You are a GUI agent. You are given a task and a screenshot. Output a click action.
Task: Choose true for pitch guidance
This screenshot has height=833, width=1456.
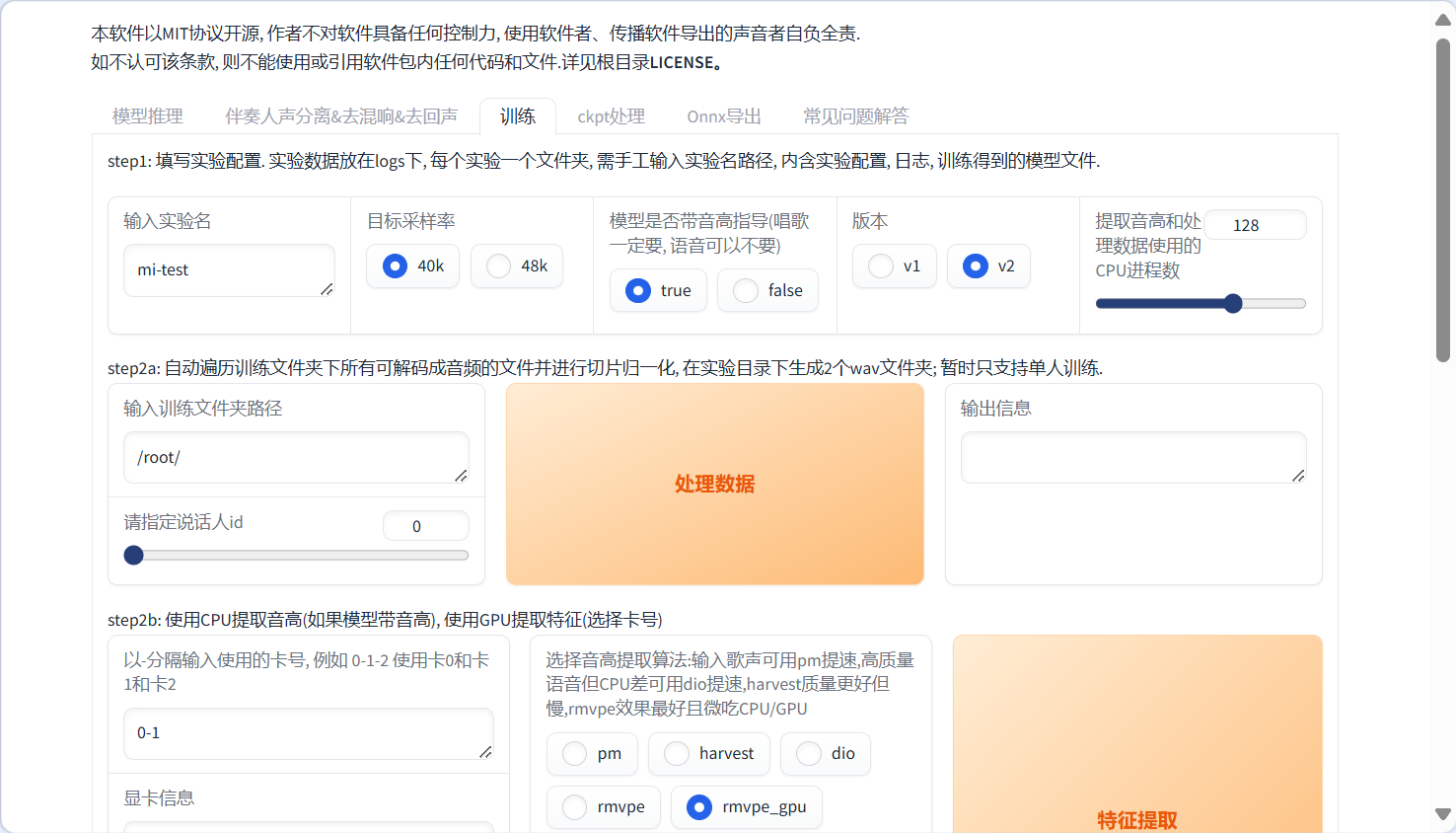[x=658, y=290]
